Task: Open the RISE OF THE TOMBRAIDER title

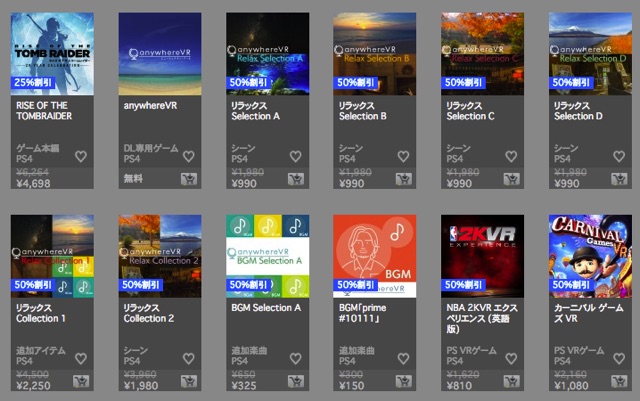Action: pos(44,111)
